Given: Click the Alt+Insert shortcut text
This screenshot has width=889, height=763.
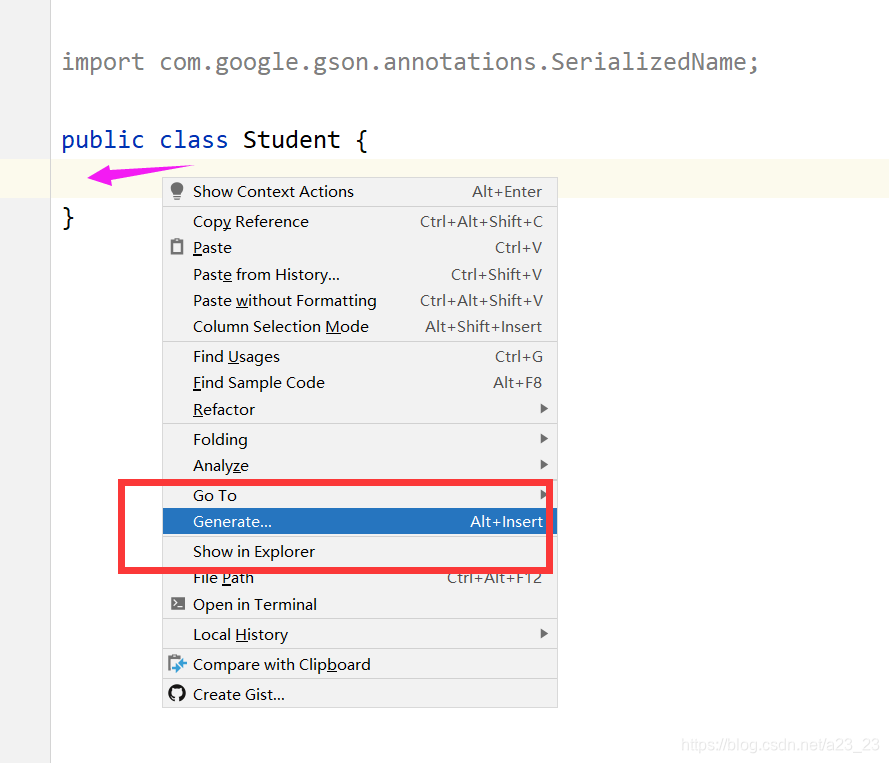Looking at the screenshot, I should (506, 522).
